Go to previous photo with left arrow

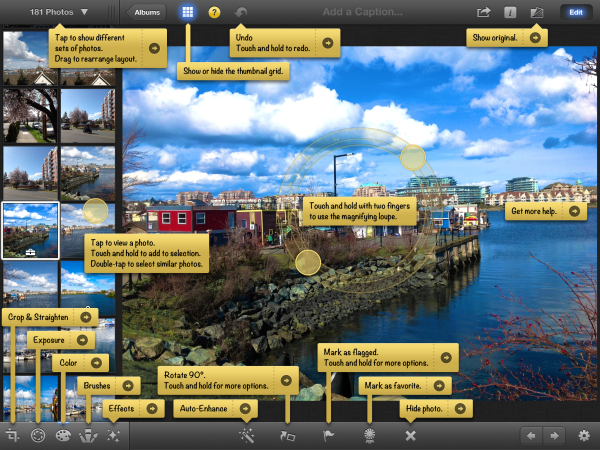point(531,435)
